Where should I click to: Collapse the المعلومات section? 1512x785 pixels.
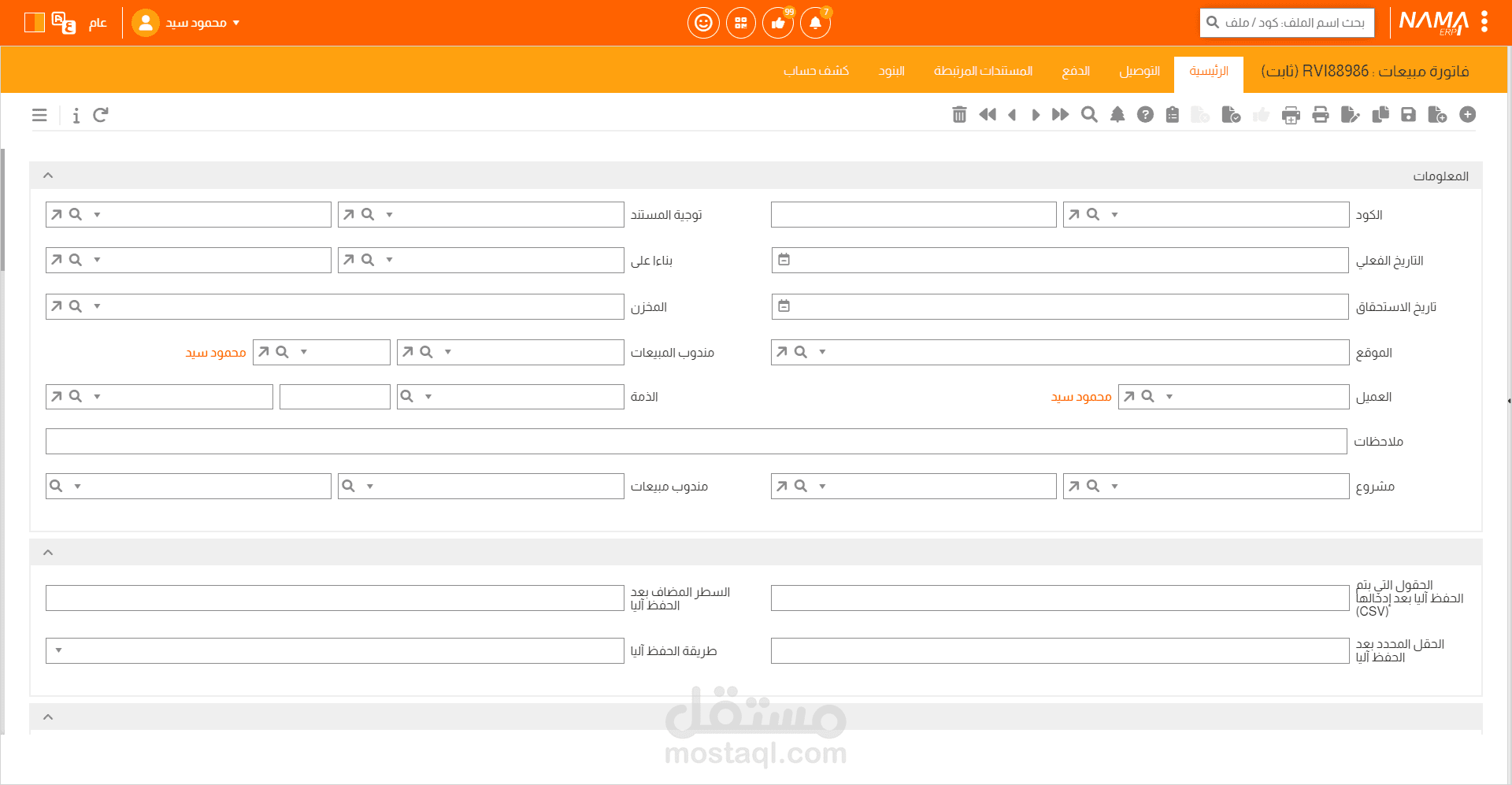point(48,176)
